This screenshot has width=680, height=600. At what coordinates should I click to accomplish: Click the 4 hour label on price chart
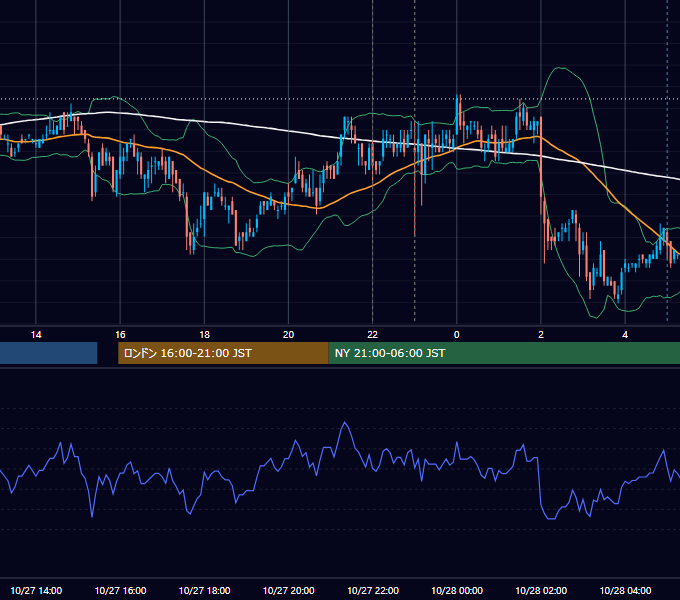click(625, 335)
